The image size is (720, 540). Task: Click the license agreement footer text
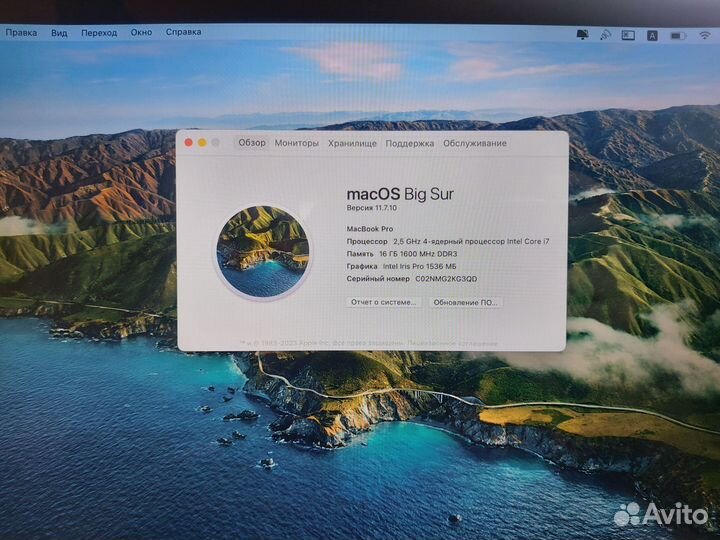[452, 343]
